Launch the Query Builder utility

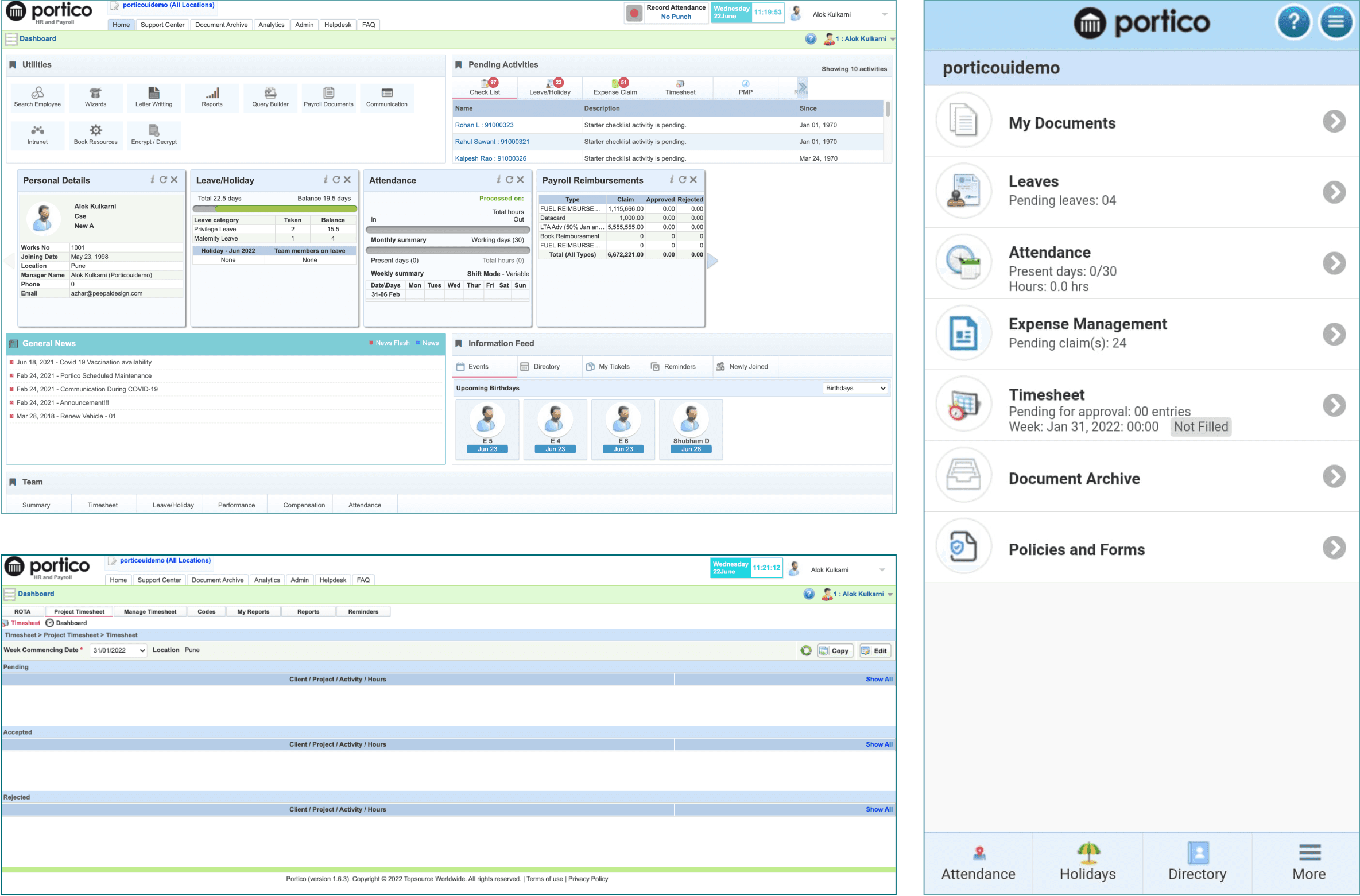pyautogui.click(x=270, y=96)
